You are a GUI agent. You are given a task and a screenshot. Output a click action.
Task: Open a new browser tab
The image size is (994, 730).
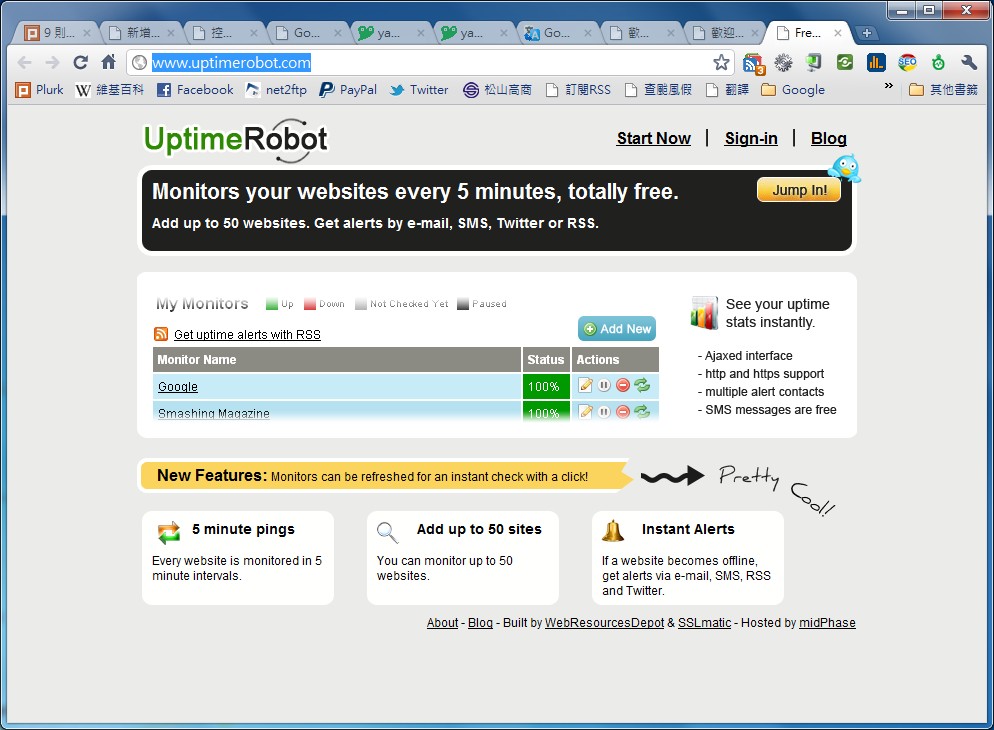click(866, 33)
